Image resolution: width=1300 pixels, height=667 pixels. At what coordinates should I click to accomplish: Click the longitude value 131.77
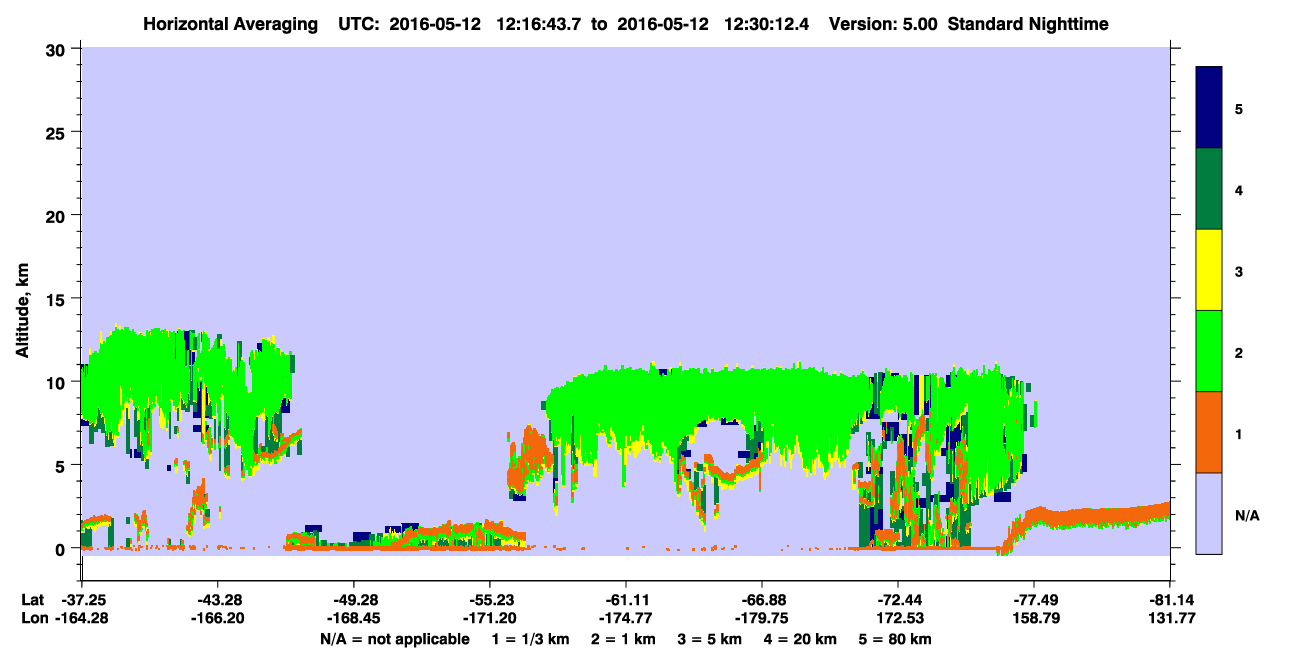(1170, 618)
